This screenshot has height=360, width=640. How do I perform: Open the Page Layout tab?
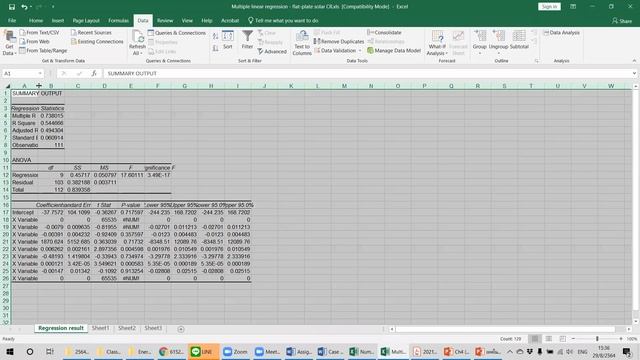point(86,20)
